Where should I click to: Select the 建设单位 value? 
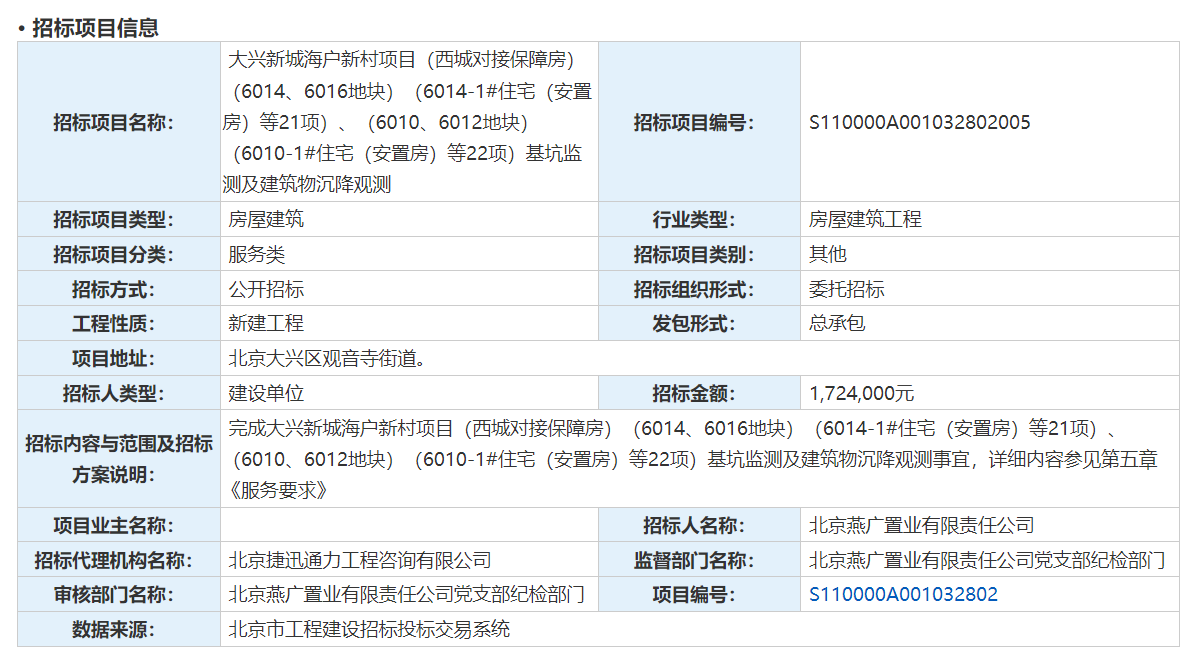tap(266, 393)
